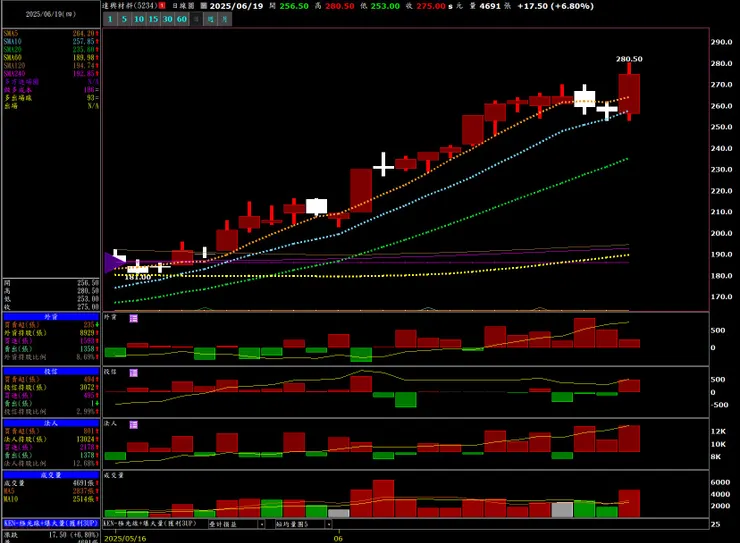Image resolution: width=740 pixels, height=543 pixels.
Task: Switch to the daily (日) chart button
Action: click(x=196, y=19)
